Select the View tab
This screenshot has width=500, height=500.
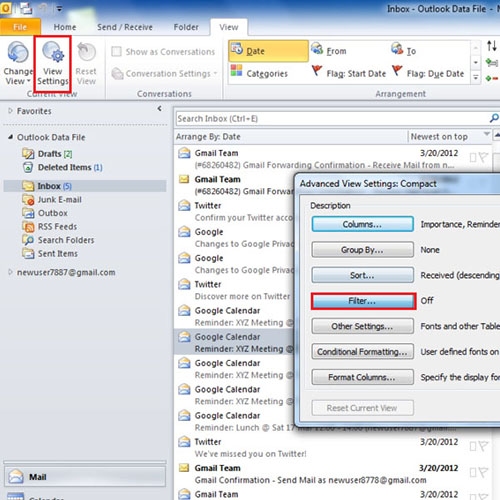[x=229, y=27]
